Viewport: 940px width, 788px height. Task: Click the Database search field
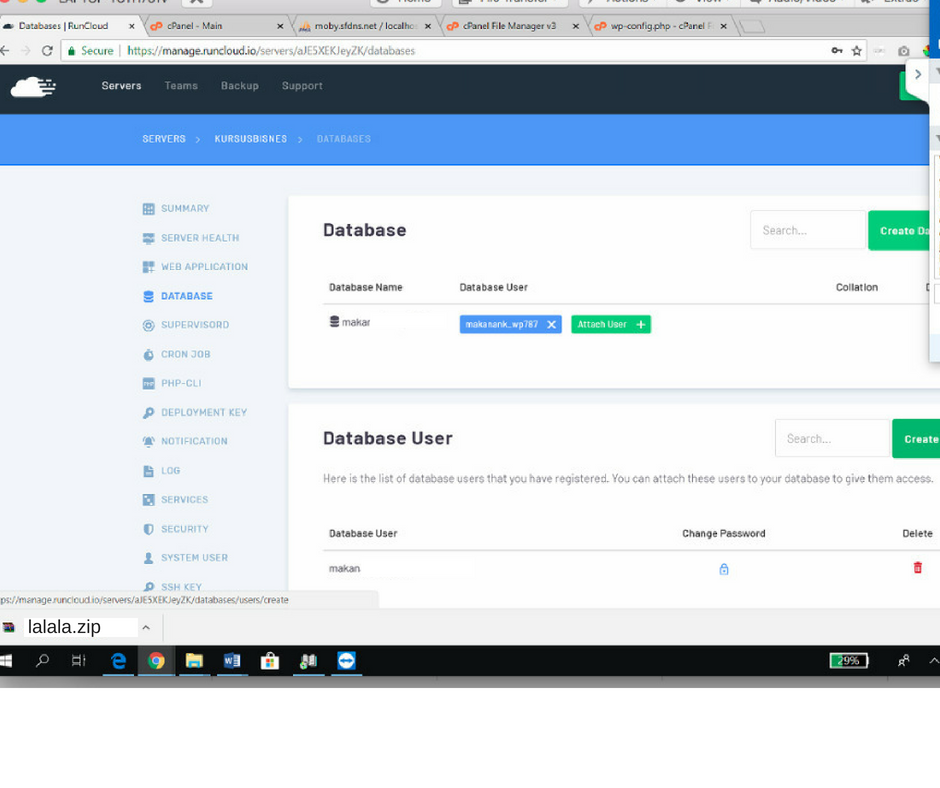click(x=808, y=230)
